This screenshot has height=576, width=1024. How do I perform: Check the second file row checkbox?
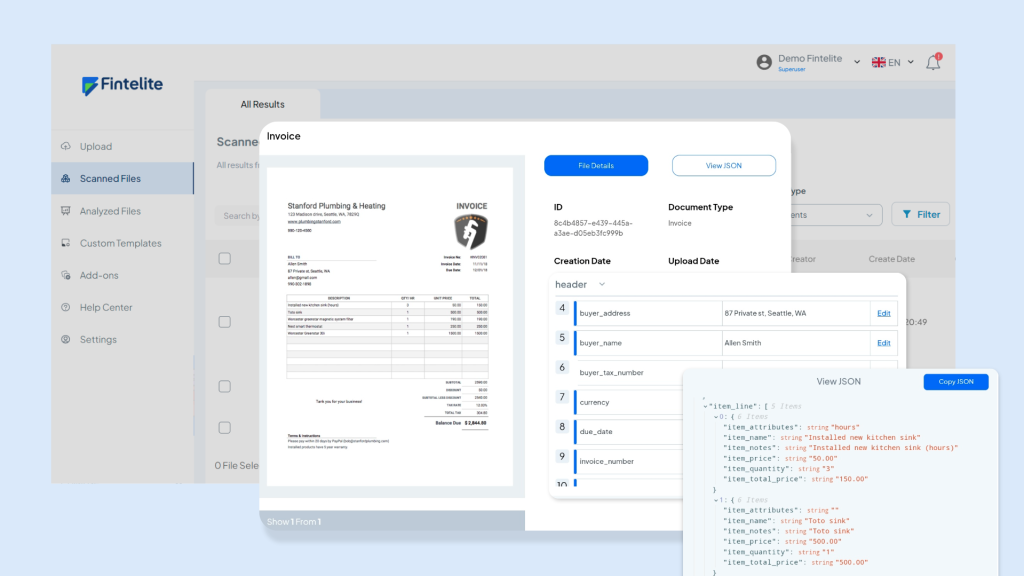[x=225, y=386]
